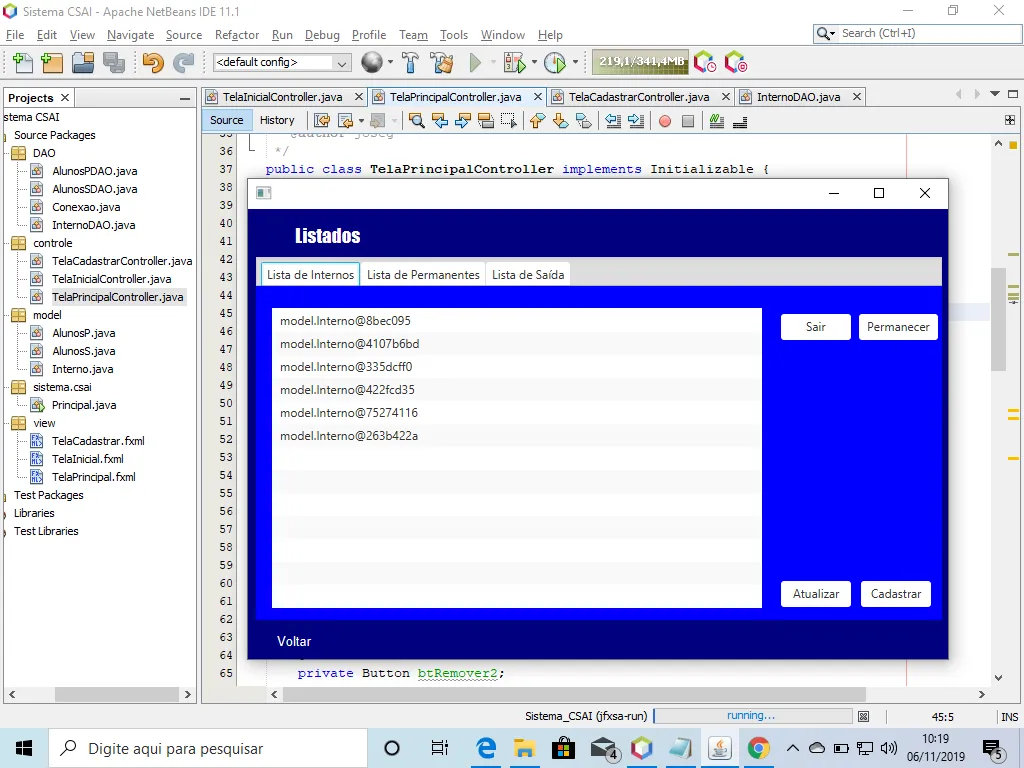The width and height of the screenshot is (1024, 768).
Task: Click the running progress bar in status bar
Action: (752, 716)
